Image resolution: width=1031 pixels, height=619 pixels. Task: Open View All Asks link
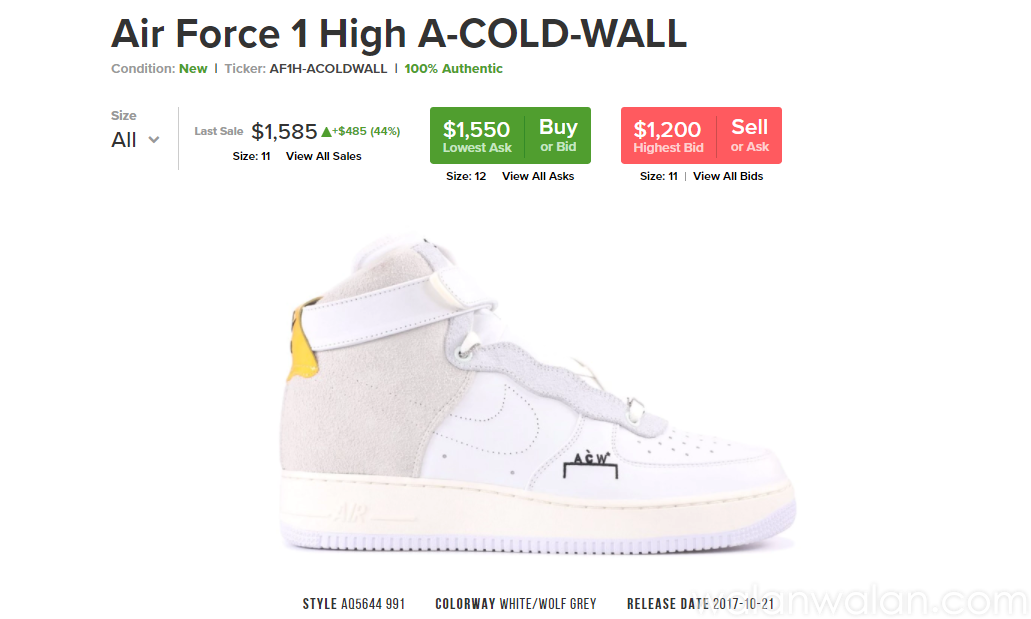pos(538,176)
